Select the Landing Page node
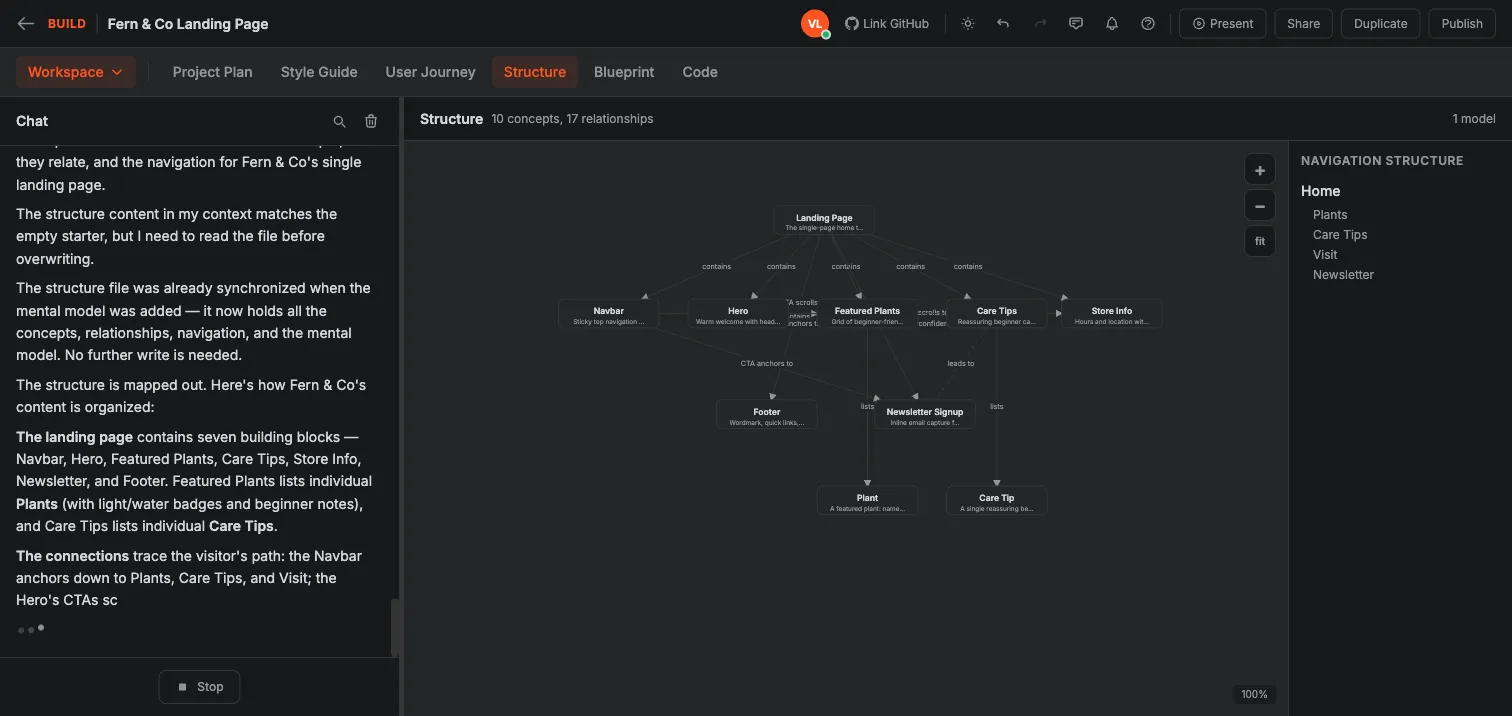The width and height of the screenshot is (1512, 716). (824, 221)
